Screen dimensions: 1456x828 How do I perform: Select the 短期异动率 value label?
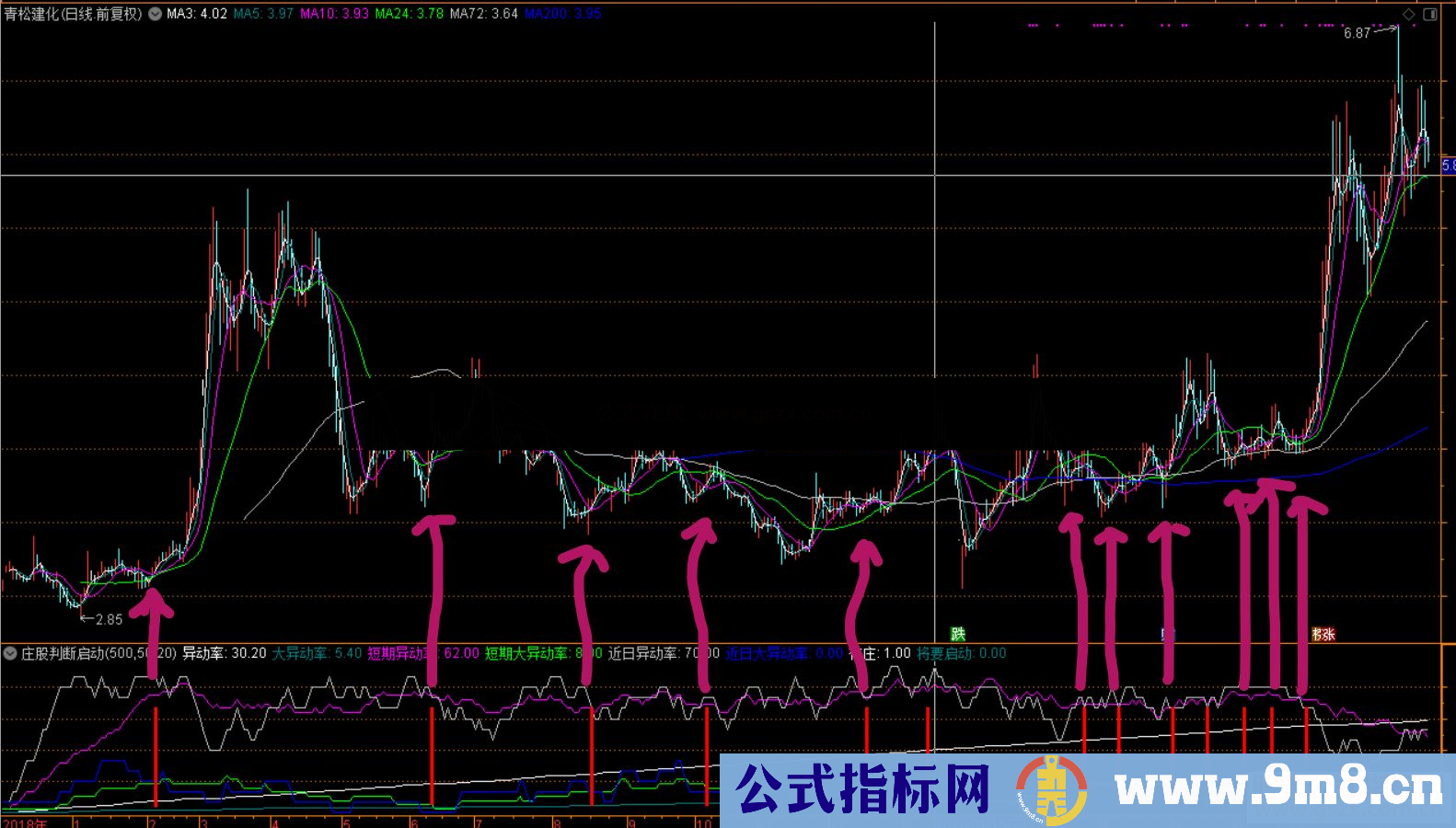423,653
